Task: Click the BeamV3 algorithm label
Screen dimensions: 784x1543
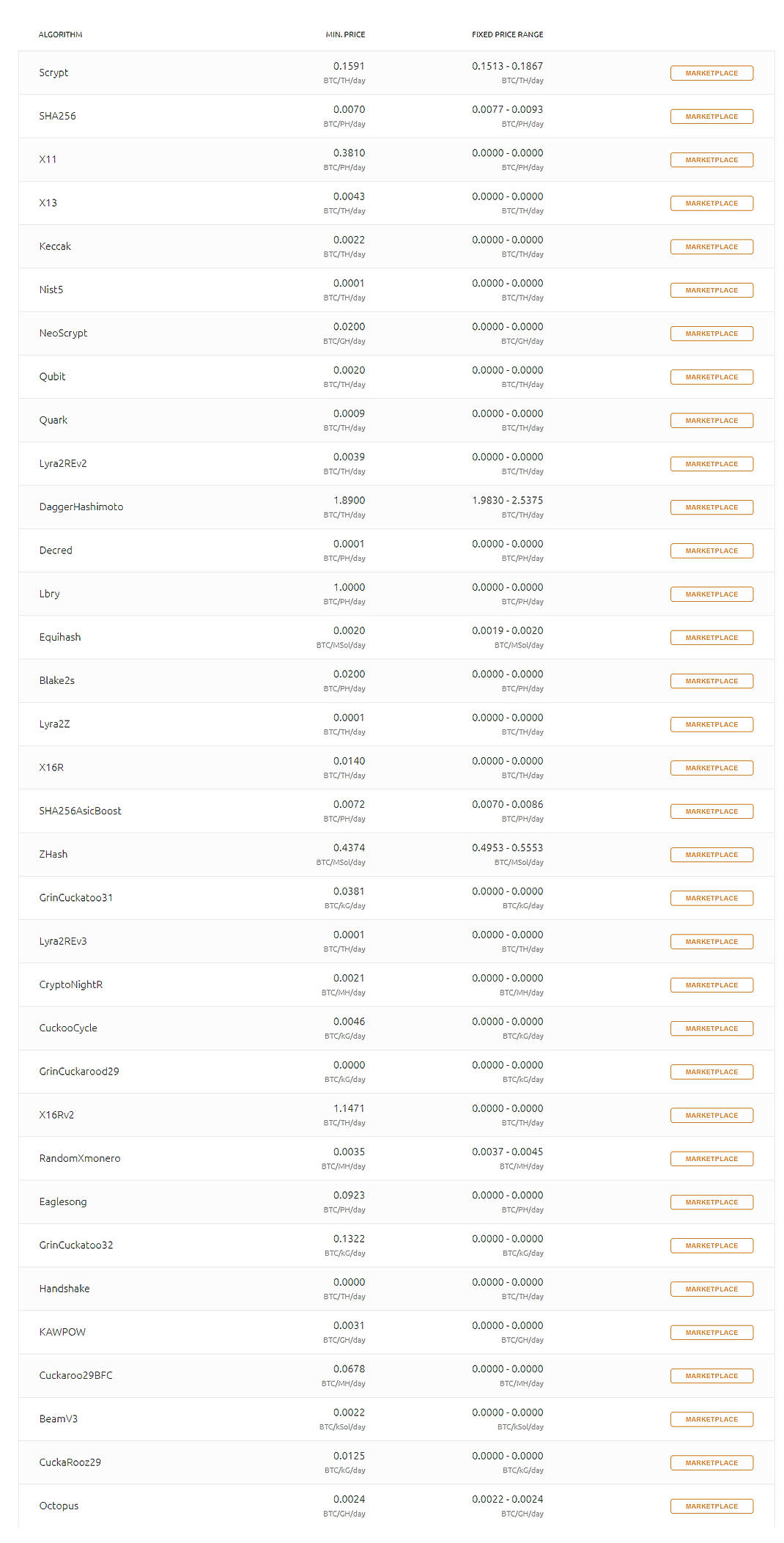Action: pyautogui.click(x=59, y=1419)
